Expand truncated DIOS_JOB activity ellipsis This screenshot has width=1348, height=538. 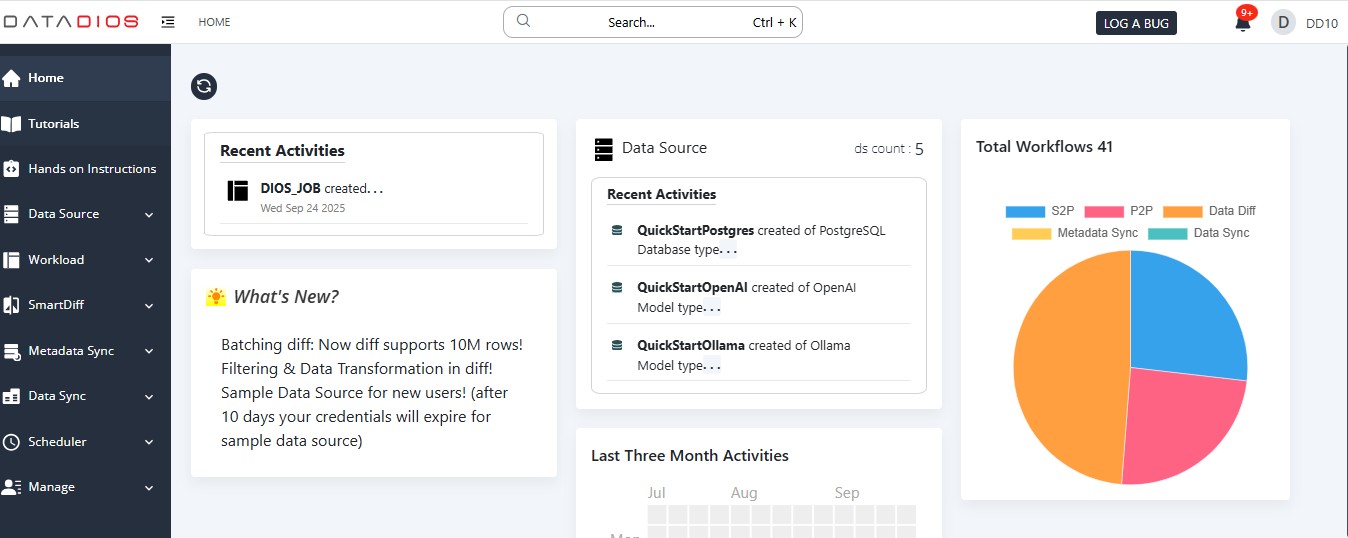[377, 189]
